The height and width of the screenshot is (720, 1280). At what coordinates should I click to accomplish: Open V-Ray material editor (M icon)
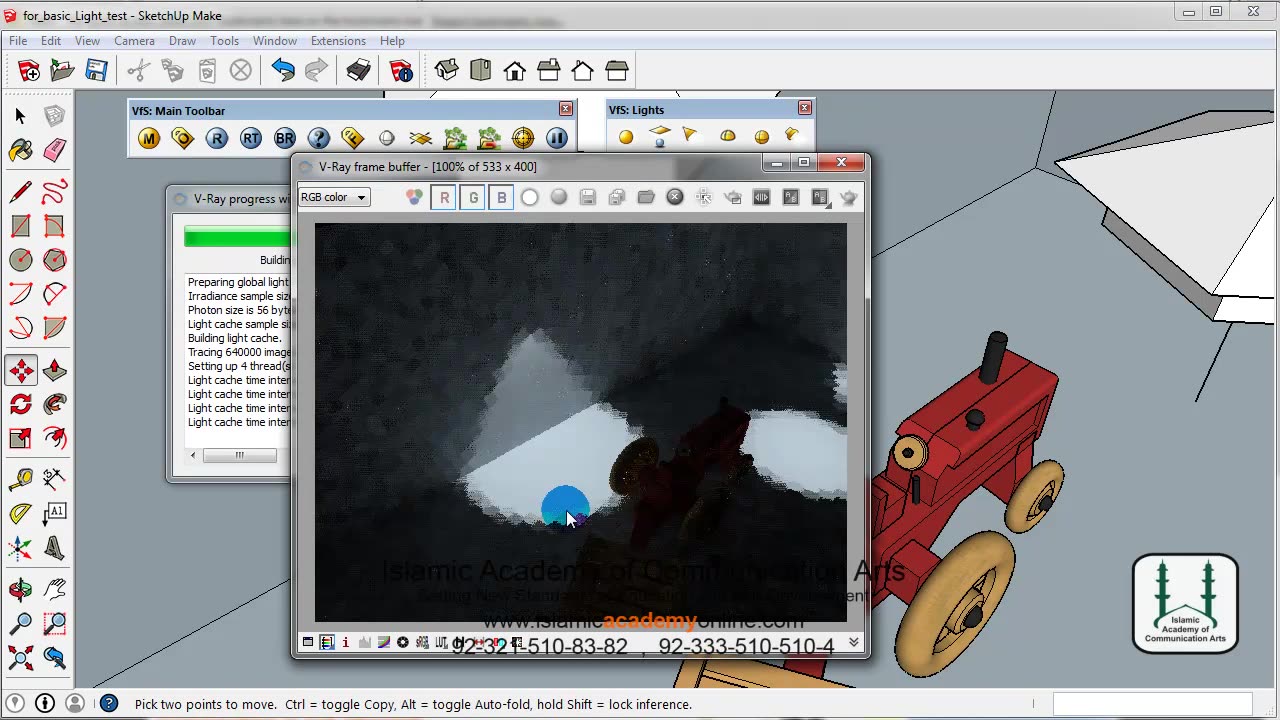coord(149,139)
